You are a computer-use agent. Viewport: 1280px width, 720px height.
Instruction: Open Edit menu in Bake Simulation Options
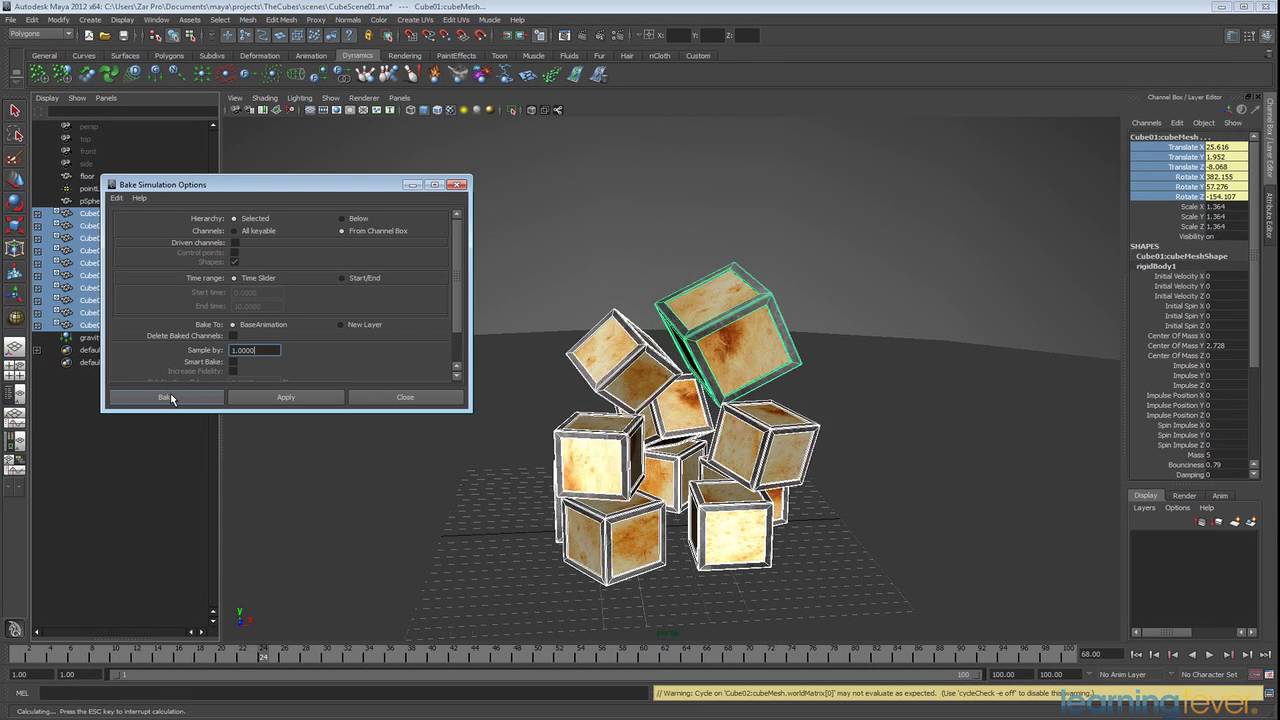[116, 198]
